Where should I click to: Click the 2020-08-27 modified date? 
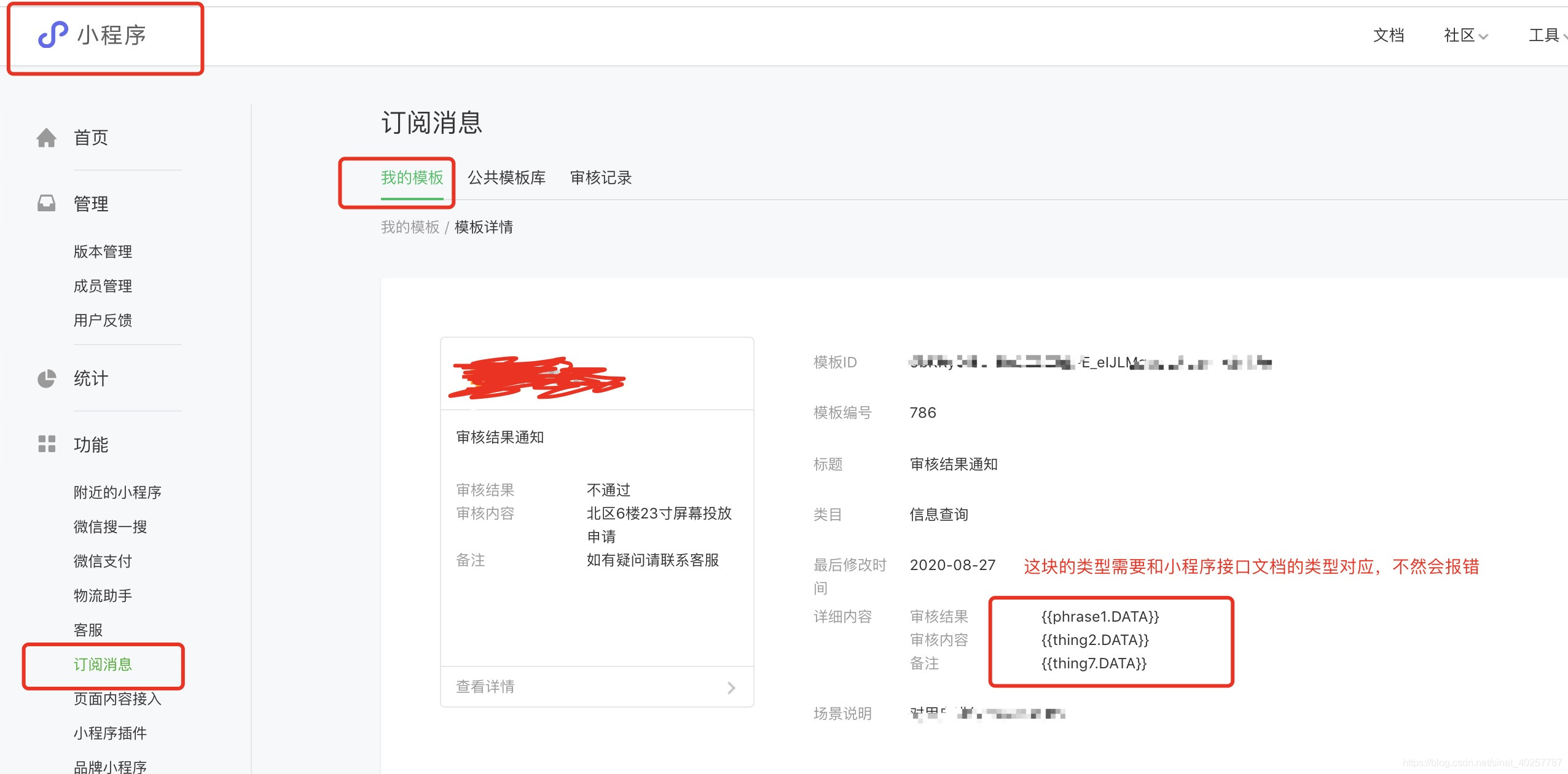(x=952, y=565)
